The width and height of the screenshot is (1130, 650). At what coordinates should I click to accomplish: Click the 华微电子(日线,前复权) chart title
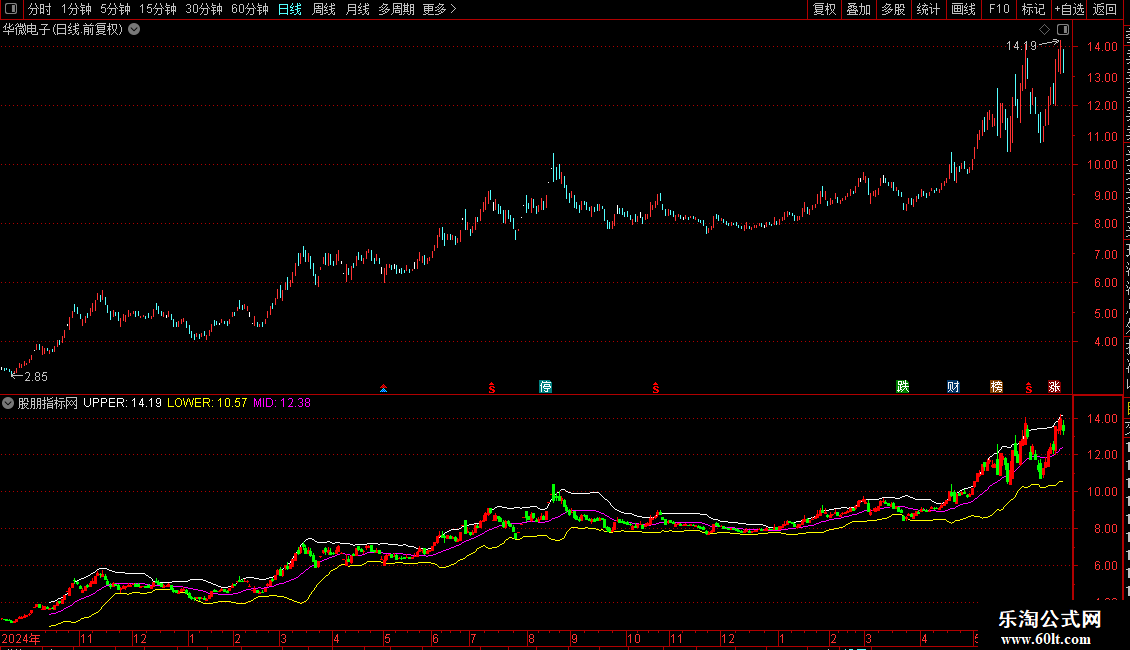pyautogui.click(x=63, y=30)
